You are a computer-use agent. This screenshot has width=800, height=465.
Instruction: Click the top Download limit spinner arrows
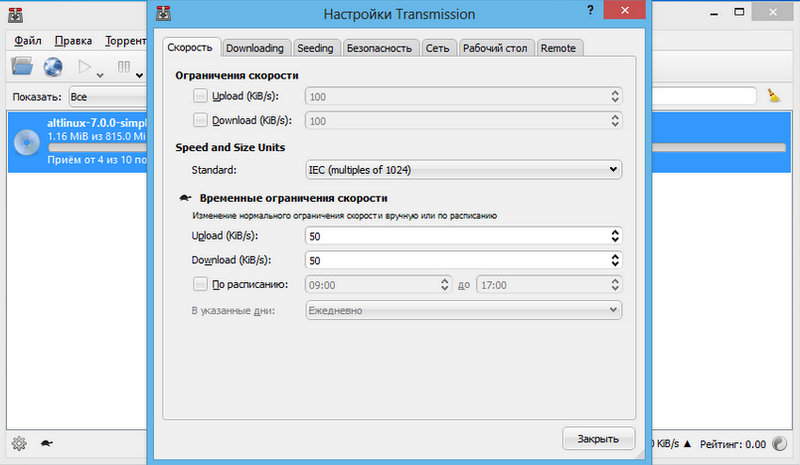[x=615, y=120]
